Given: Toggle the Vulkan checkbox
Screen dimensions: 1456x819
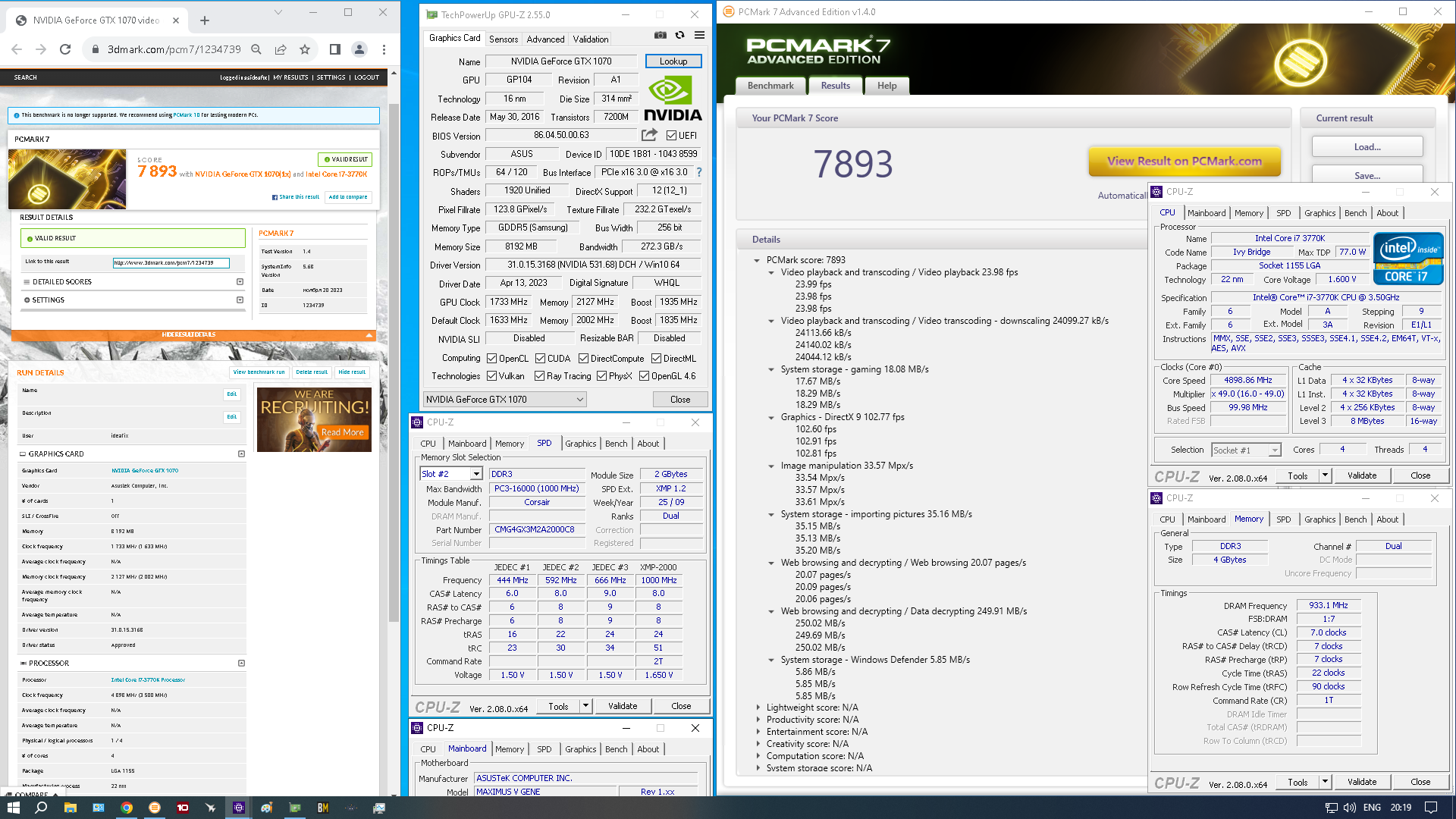Looking at the screenshot, I should [491, 376].
